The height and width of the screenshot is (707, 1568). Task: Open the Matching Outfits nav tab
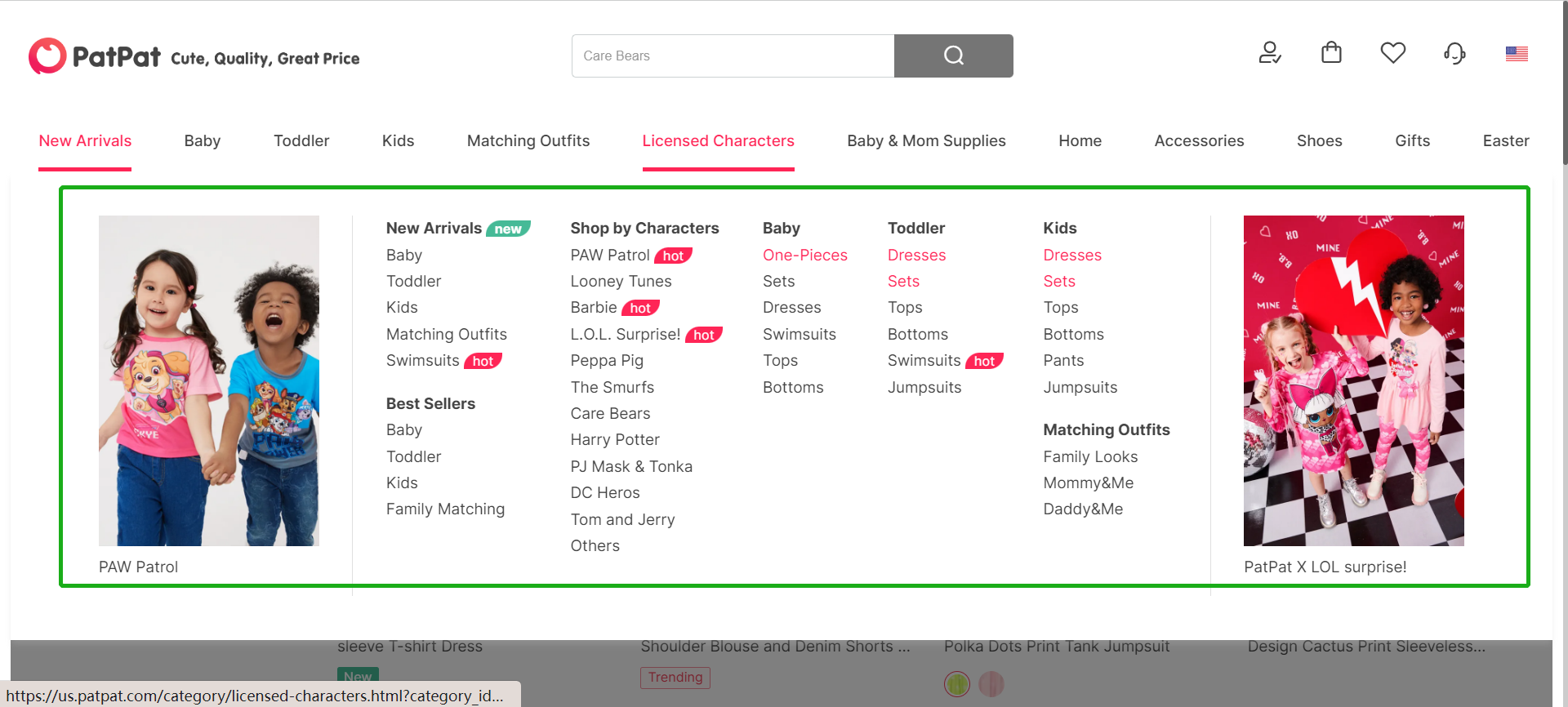(x=528, y=140)
